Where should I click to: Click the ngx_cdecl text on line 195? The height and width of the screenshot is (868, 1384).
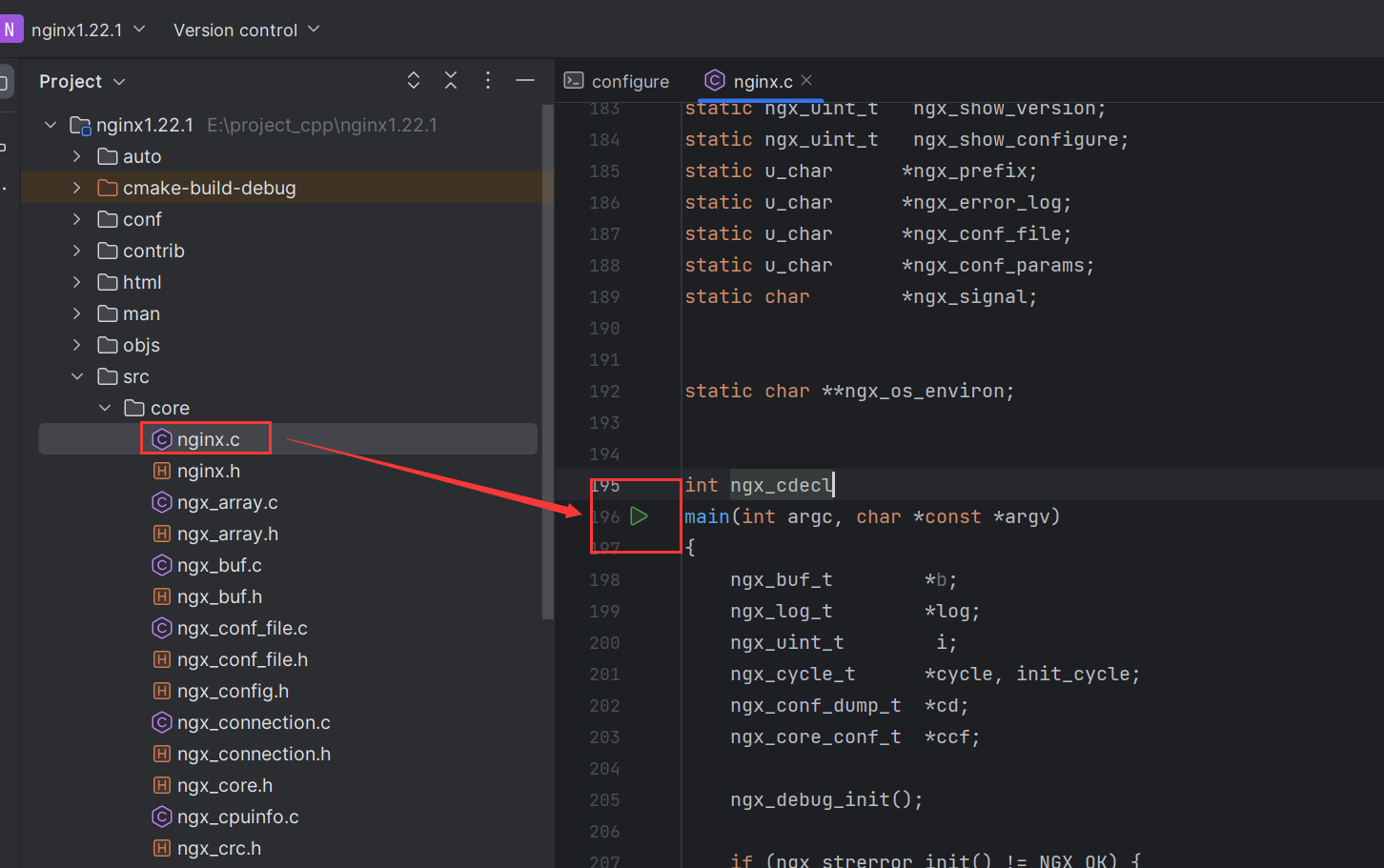781,485
